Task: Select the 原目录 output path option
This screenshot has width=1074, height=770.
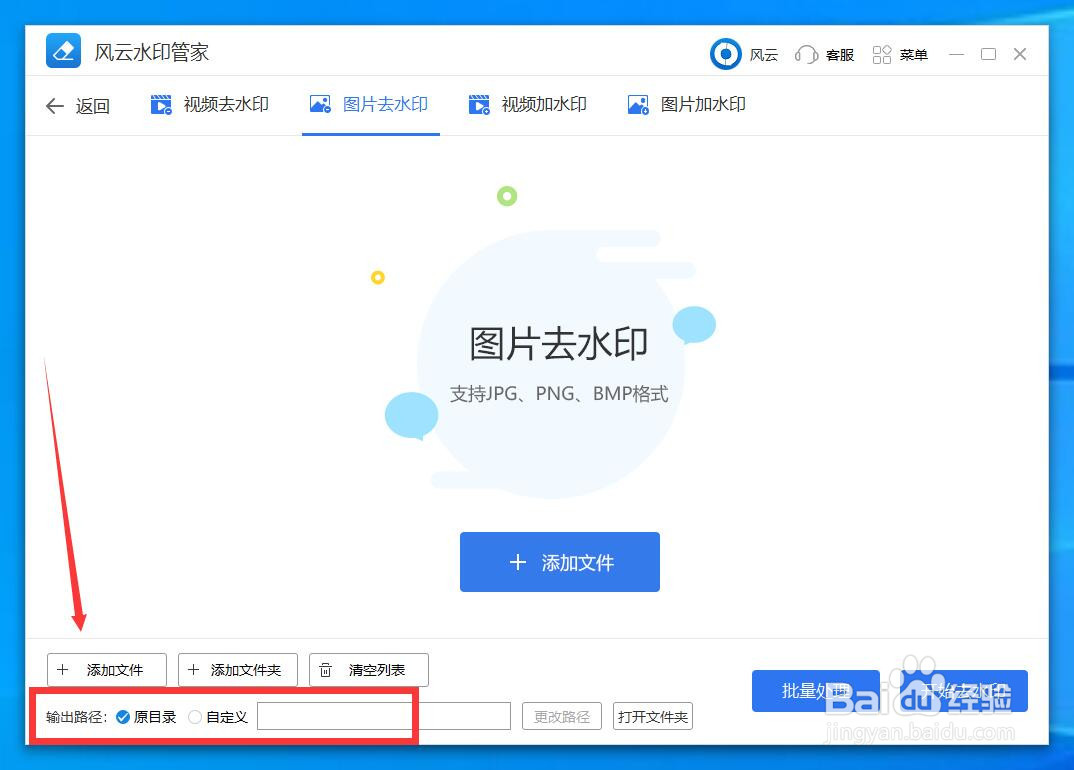Action: (x=122, y=716)
